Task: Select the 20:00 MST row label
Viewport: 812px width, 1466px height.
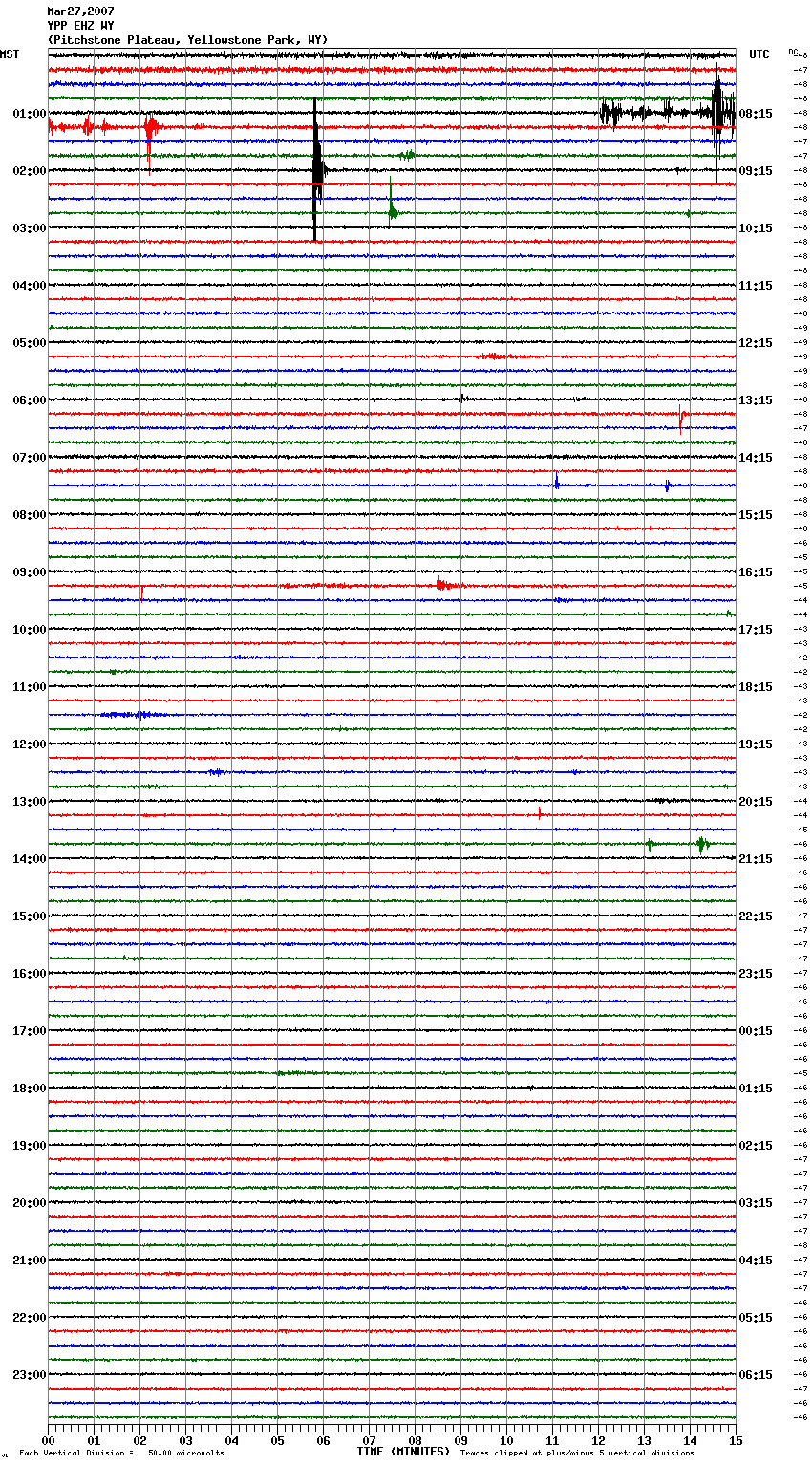Action: [x=30, y=1203]
